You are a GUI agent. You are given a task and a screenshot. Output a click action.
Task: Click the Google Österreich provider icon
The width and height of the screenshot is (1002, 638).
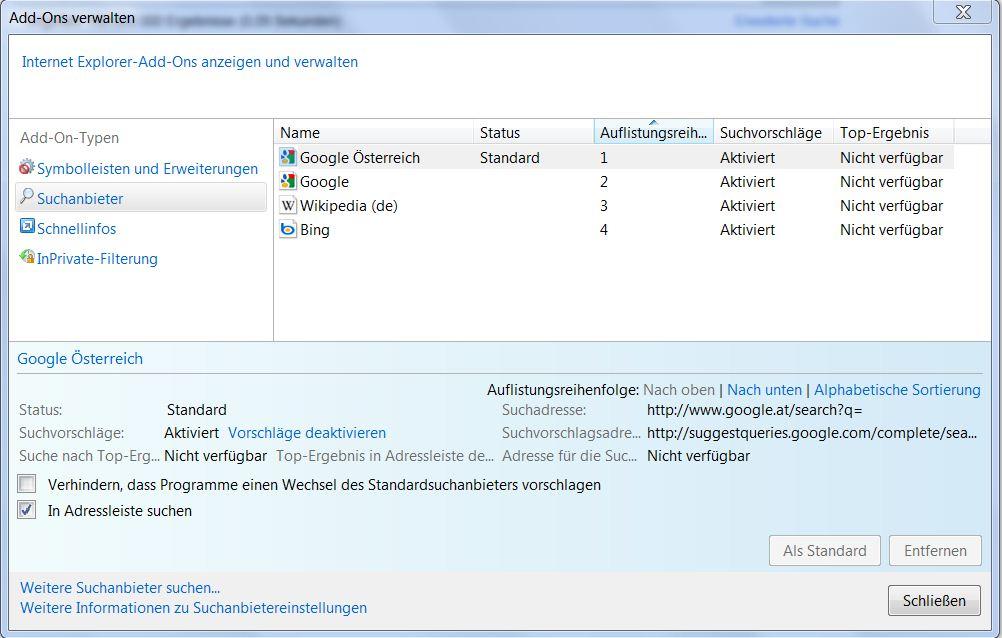tap(288, 157)
